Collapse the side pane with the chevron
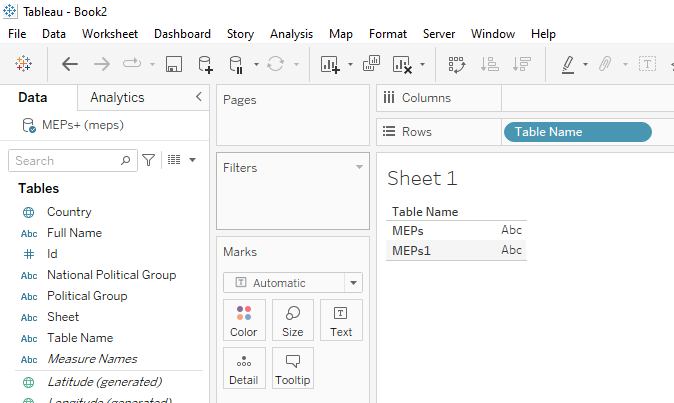Viewport: 674px width, 403px height. pos(199,97)
